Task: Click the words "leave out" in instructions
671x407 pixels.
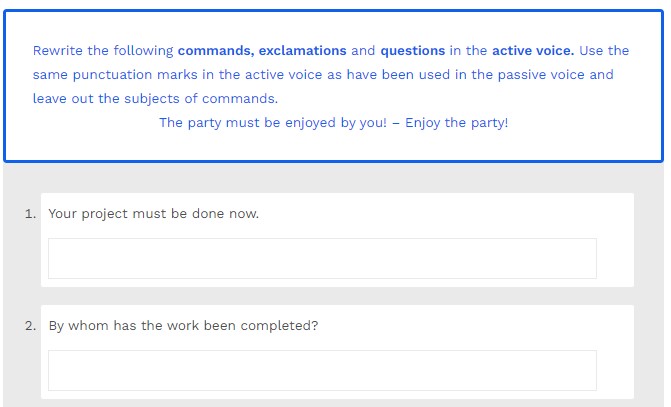Action: pos(63,99)
